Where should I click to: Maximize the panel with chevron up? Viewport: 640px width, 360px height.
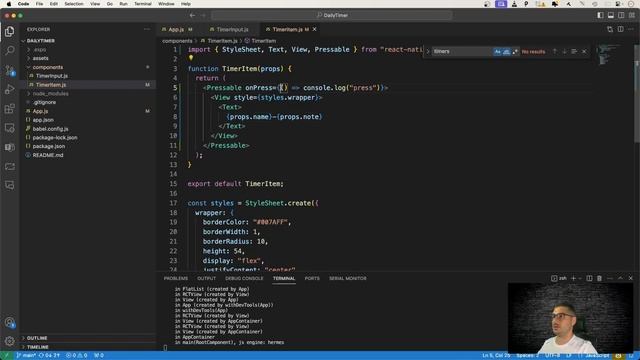(x=620, y=278)
